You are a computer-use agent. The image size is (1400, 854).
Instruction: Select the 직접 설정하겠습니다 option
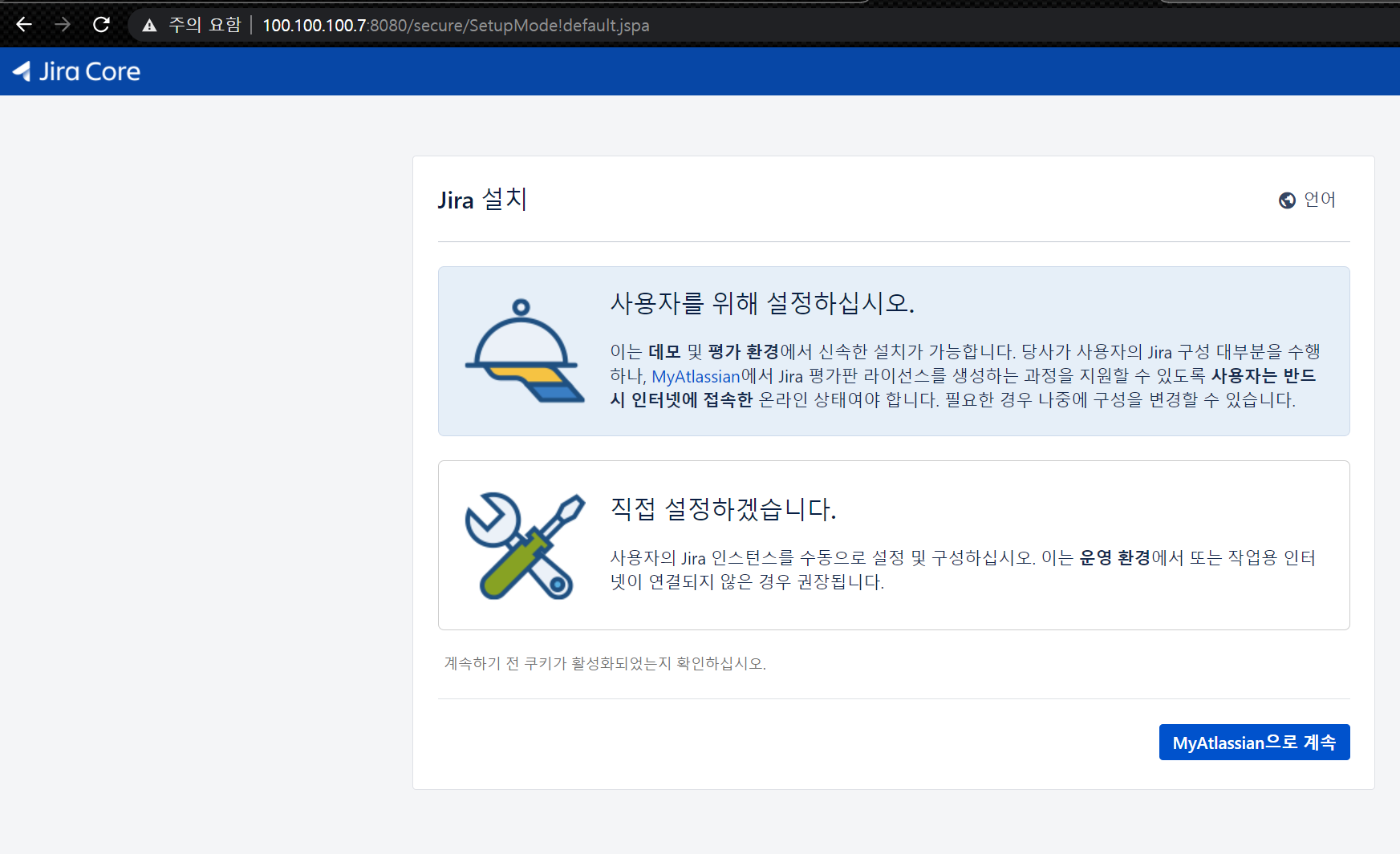pyautogui.click(x=894, y=545)
